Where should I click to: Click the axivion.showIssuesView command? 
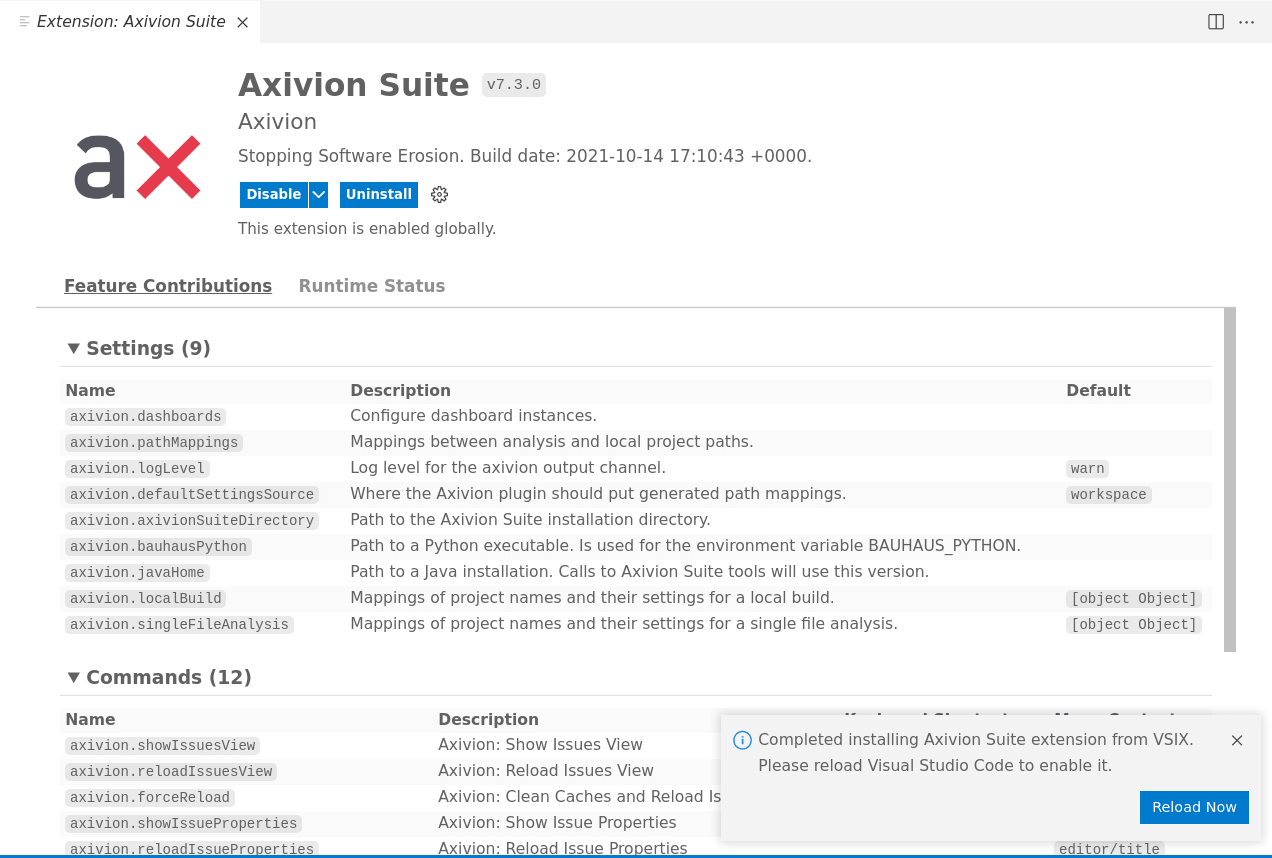pos(163,745)
